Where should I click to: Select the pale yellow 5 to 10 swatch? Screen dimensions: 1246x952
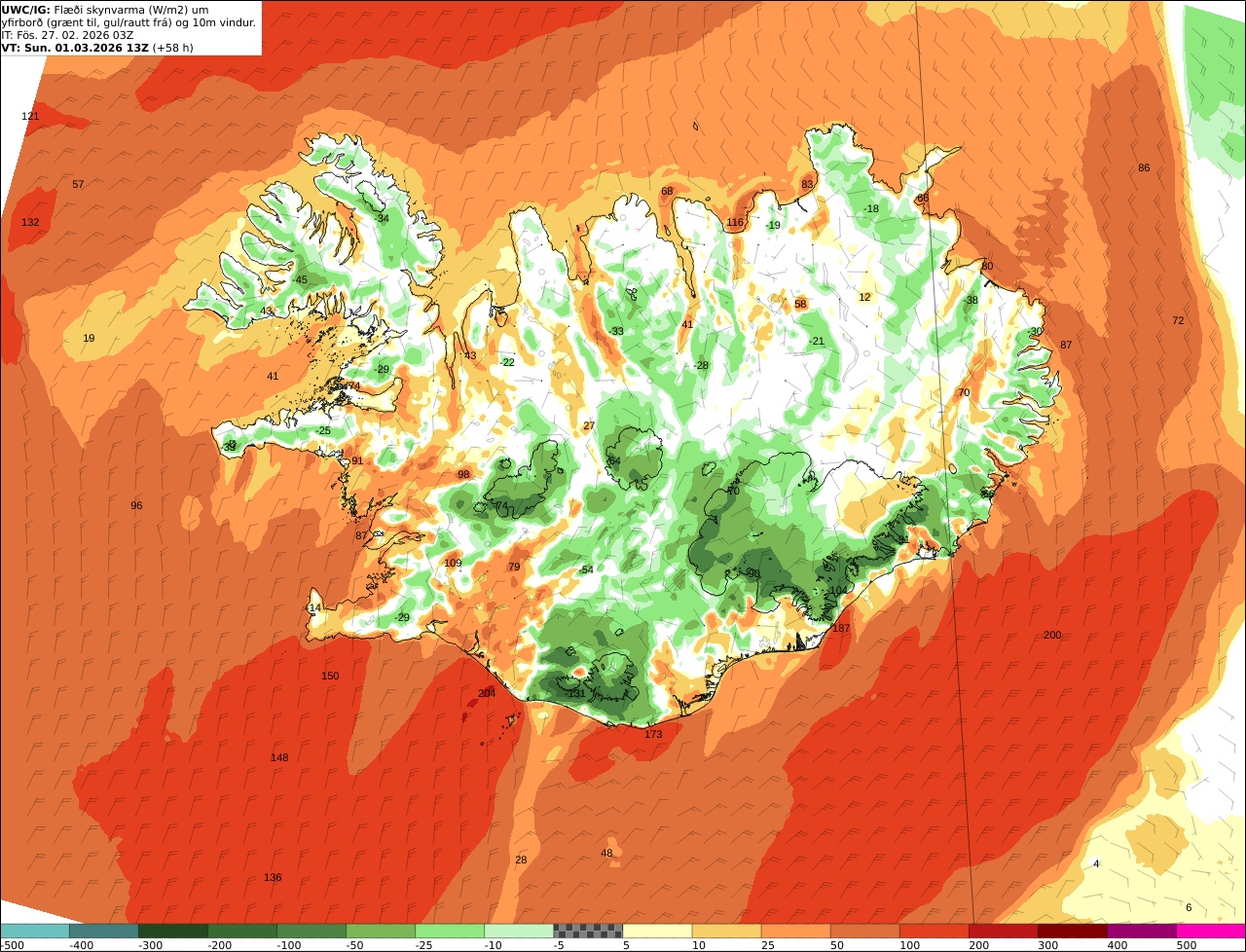[657, 931]
